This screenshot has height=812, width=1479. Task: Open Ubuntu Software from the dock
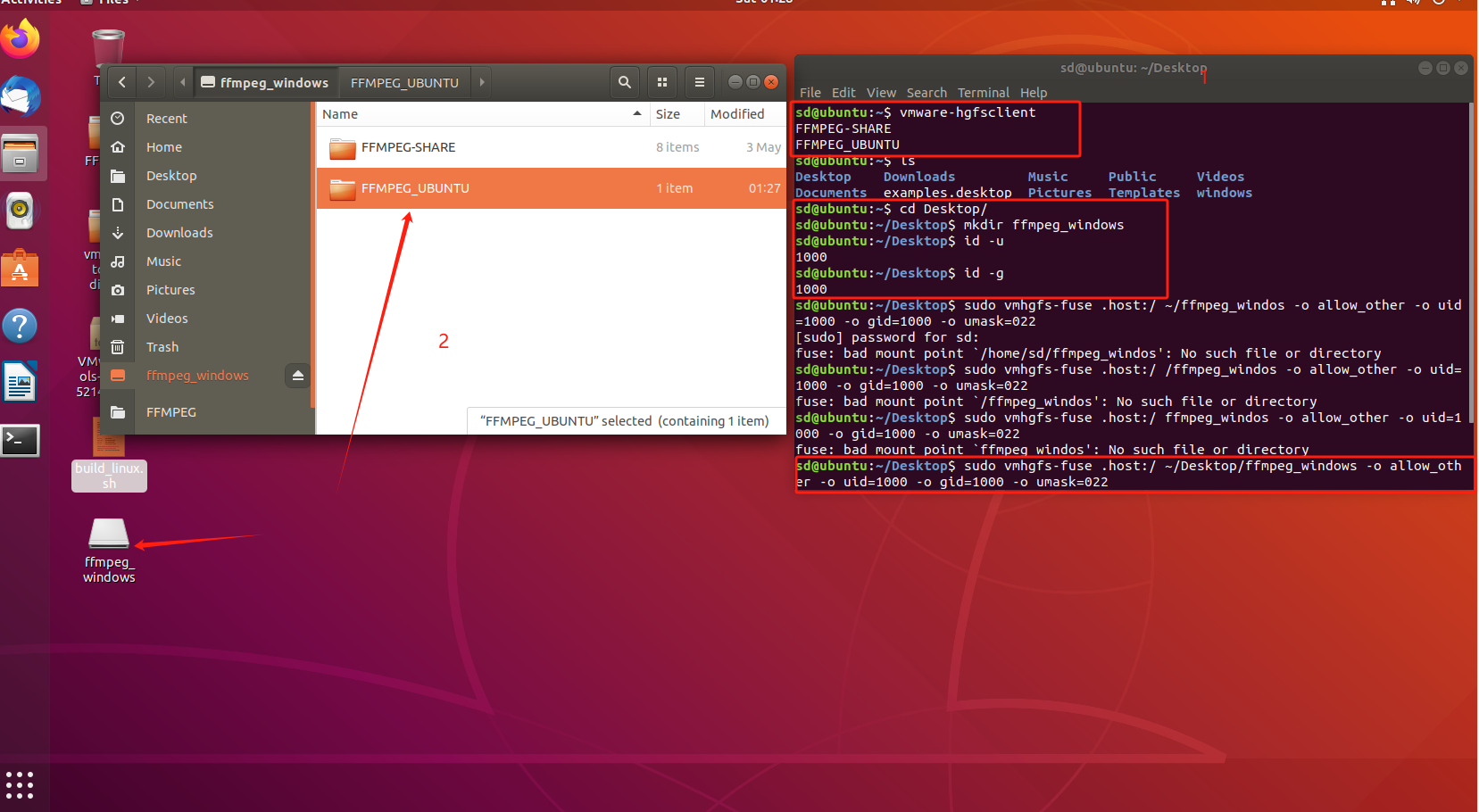[x=21, y=269]
